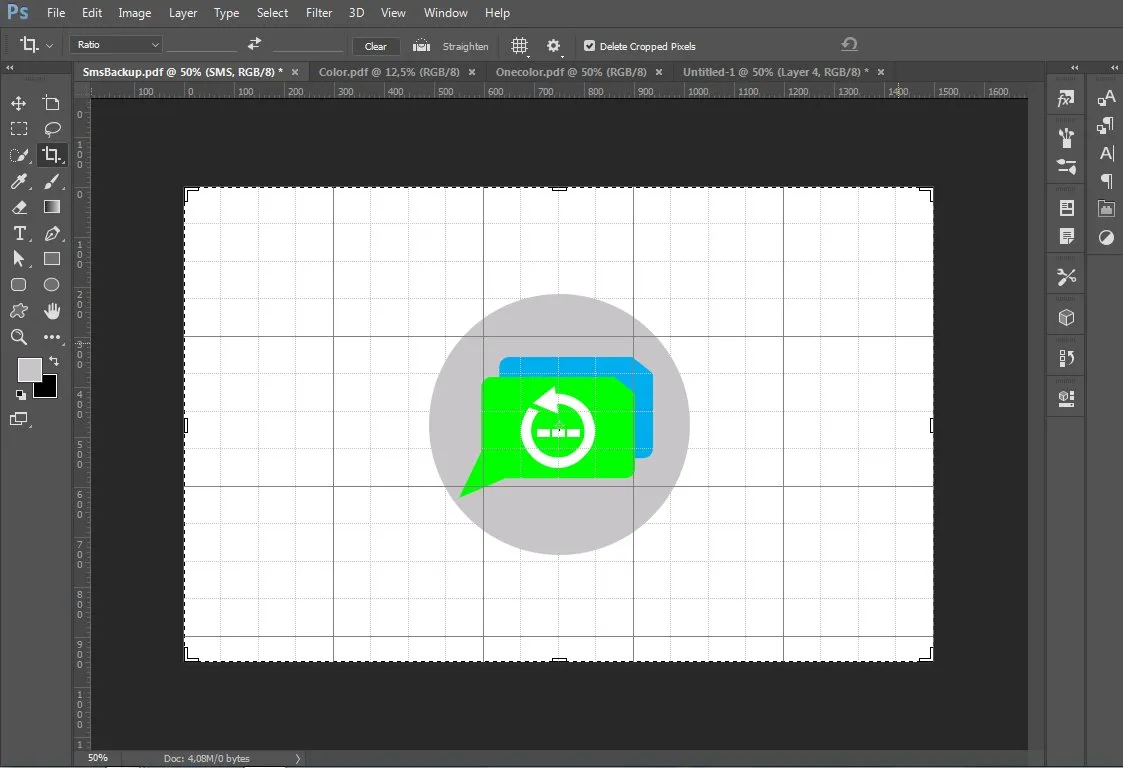1123x768 pixels.
Task: Open the Paragraph Styles panel icon
Action: point(1107,125)
